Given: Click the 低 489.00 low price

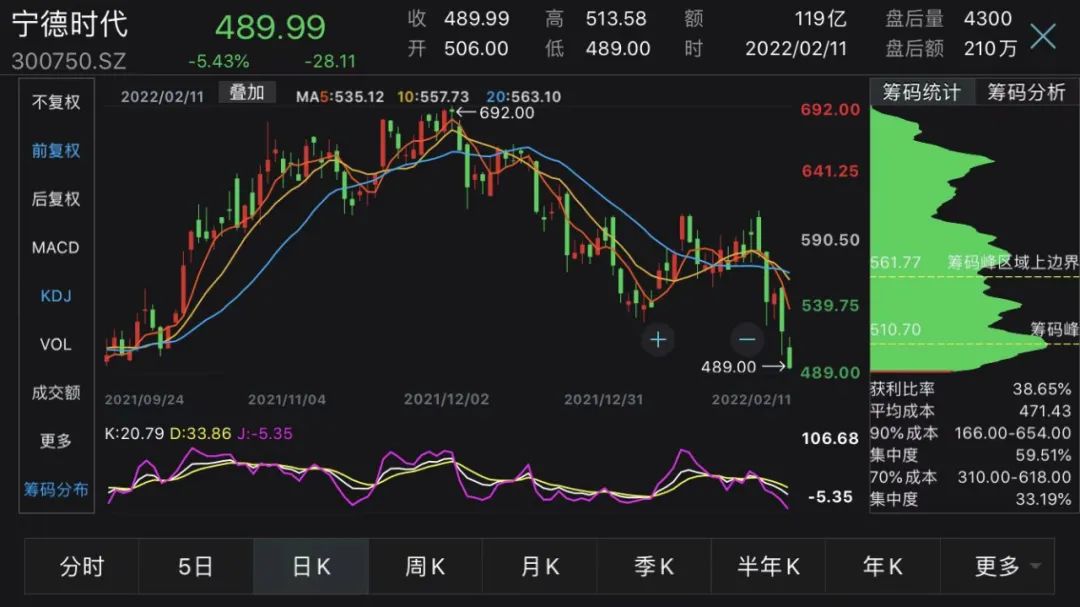Looking at the screenshot, I should click(618, 48).
